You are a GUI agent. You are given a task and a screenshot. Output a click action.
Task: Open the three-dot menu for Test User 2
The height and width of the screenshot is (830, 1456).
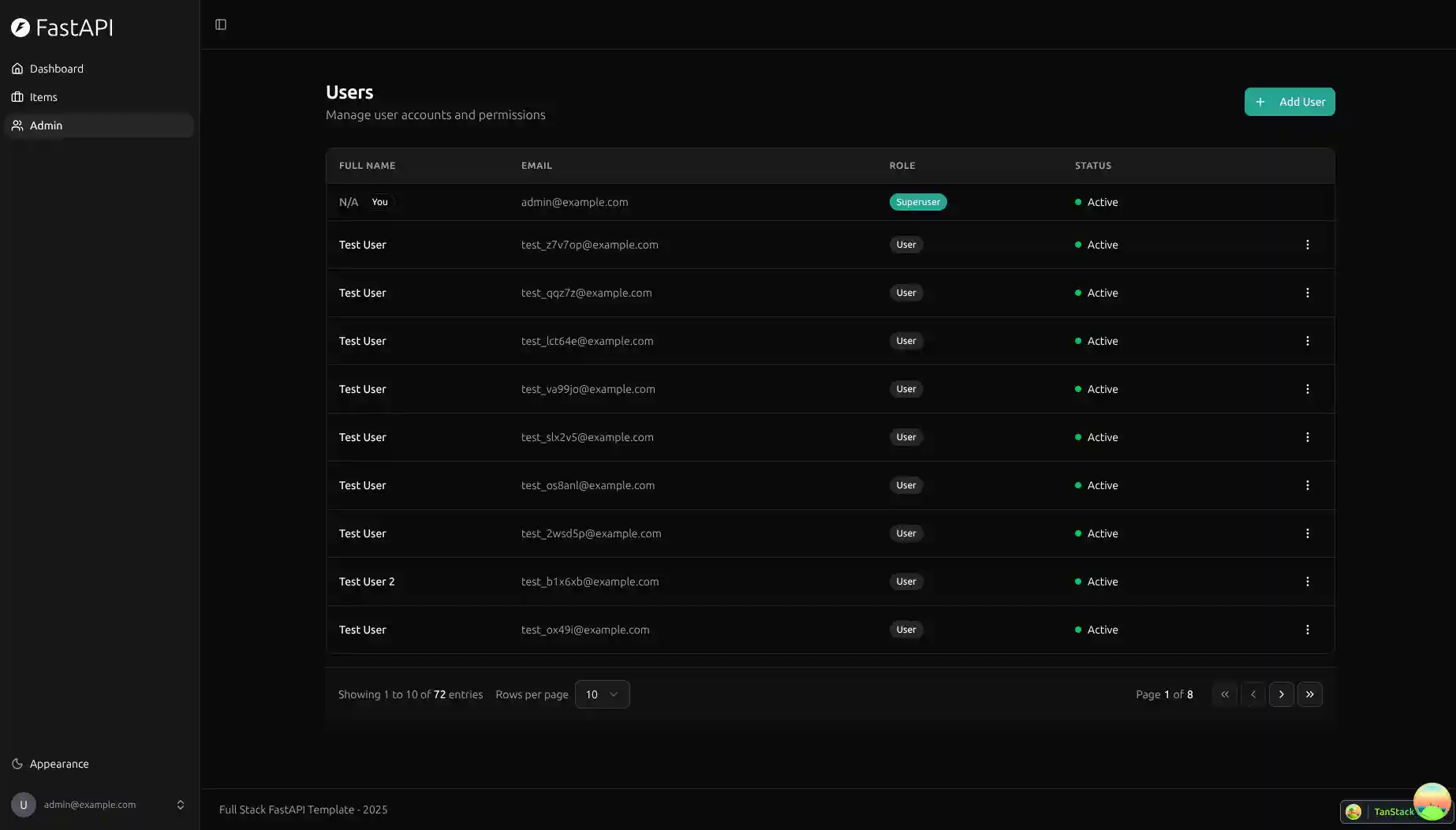point(1308,581)
